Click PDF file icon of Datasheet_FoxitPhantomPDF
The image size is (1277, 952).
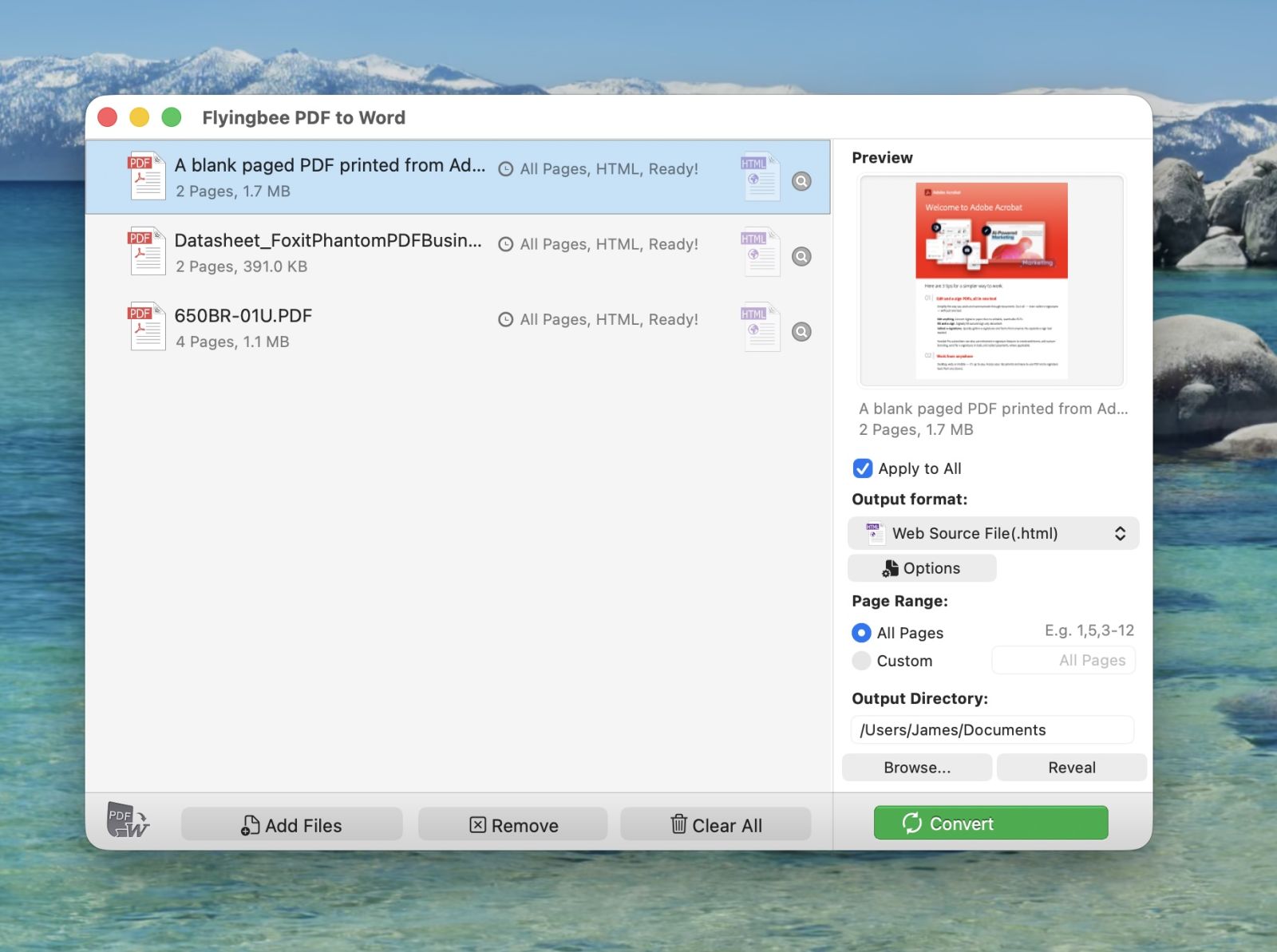click(147, 251)
